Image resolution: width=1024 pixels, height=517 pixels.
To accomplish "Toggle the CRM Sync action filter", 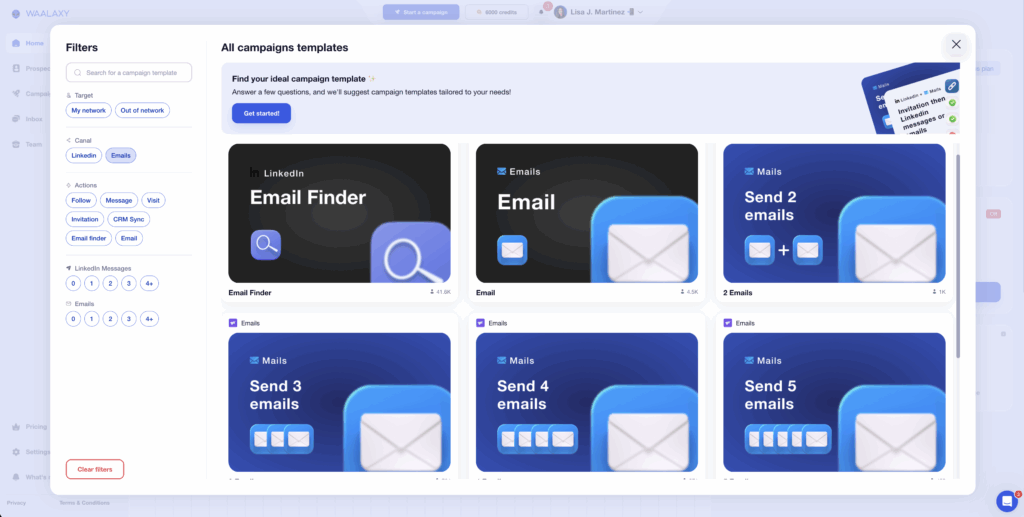I will [129, 219].
